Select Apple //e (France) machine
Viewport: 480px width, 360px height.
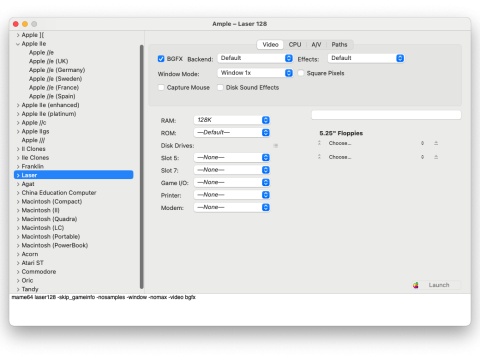[x=54, y=88]
